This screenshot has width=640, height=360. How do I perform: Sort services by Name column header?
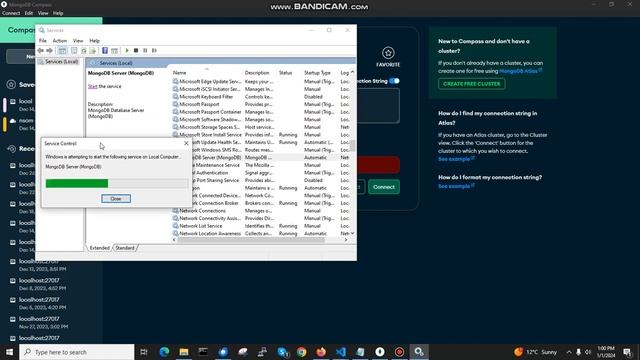point(207,73)
